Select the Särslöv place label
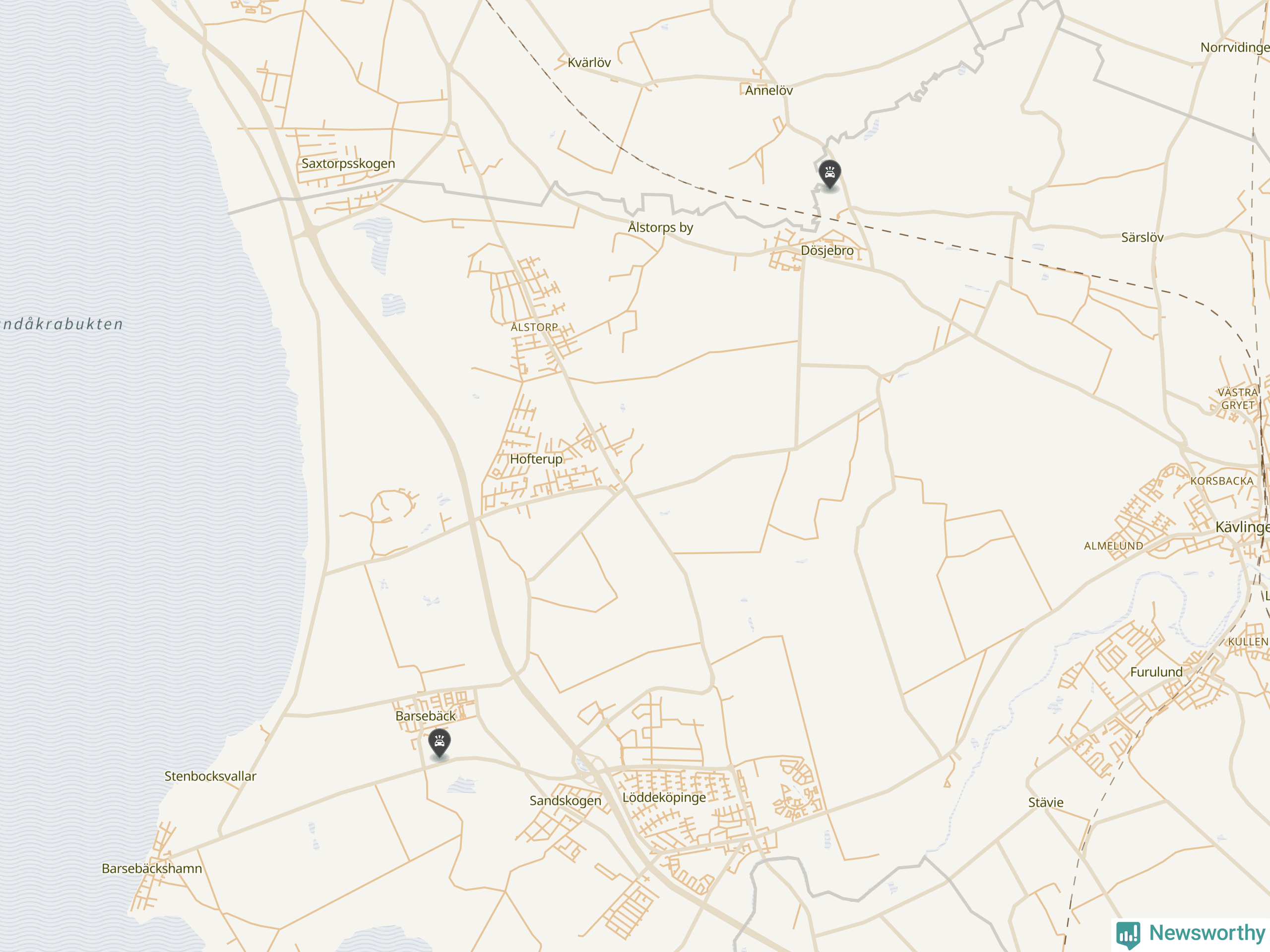This screenshot has width=1270, height=952. click(x=1143, y=237)
